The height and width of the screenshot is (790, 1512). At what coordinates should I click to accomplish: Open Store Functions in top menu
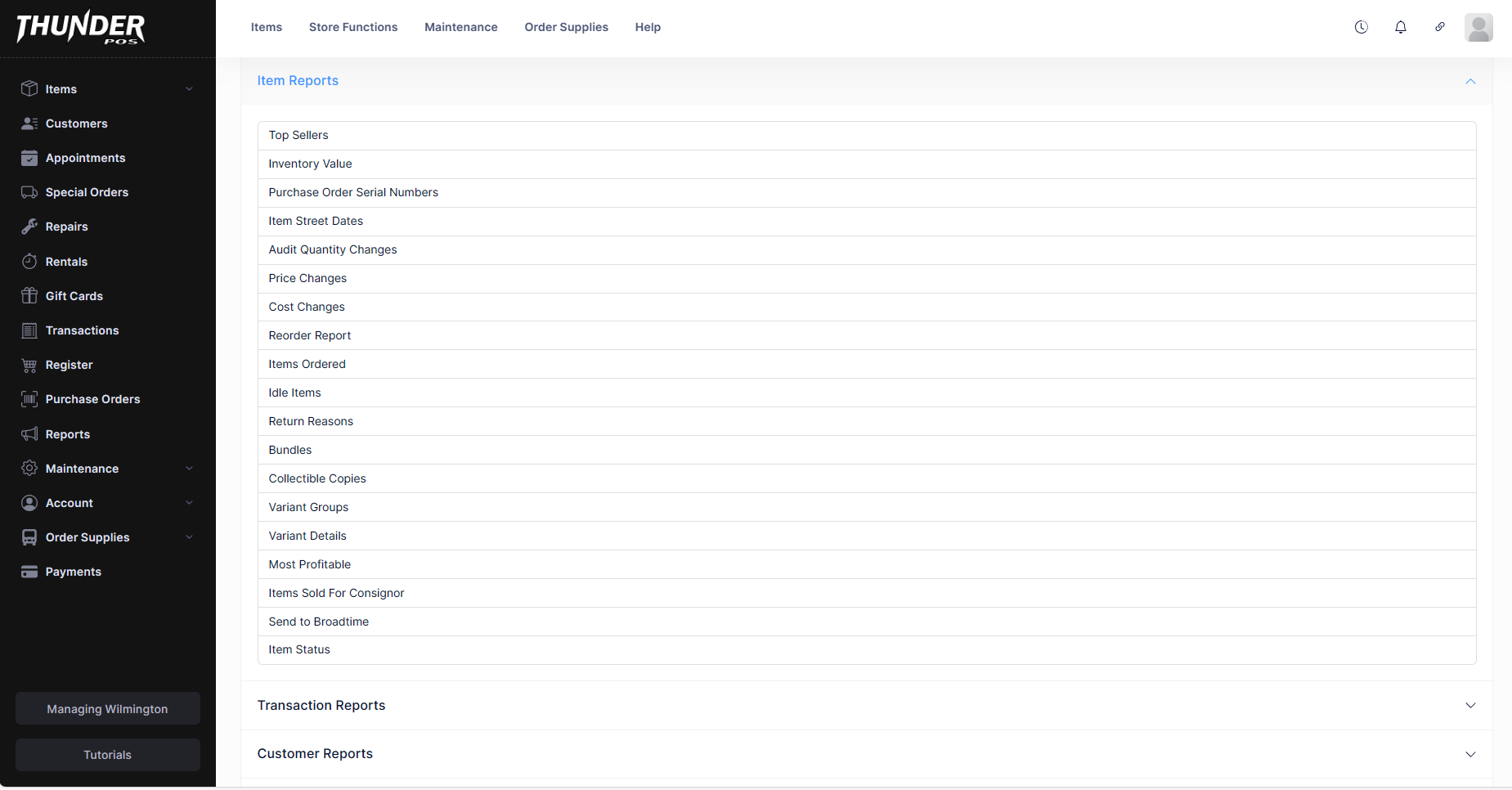tap(352, 27)
